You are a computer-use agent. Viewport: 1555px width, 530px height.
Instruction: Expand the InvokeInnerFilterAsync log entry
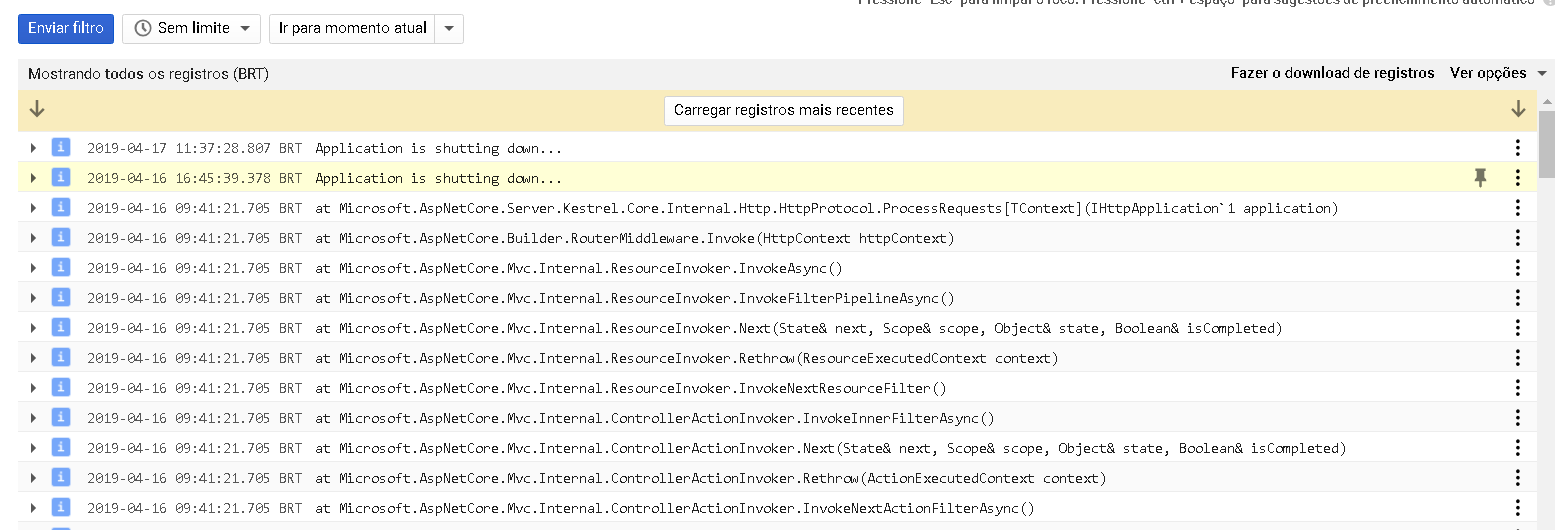(33, 418)
